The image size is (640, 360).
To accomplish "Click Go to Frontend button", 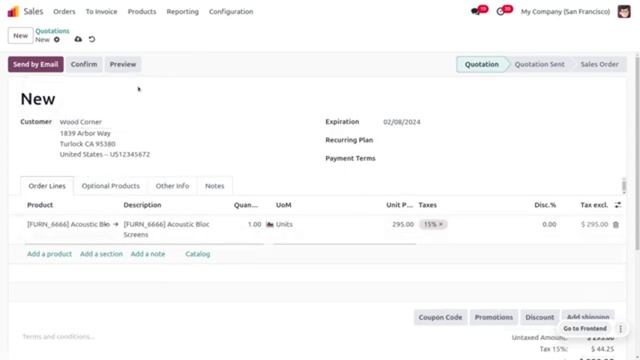I will pos(585,329).
